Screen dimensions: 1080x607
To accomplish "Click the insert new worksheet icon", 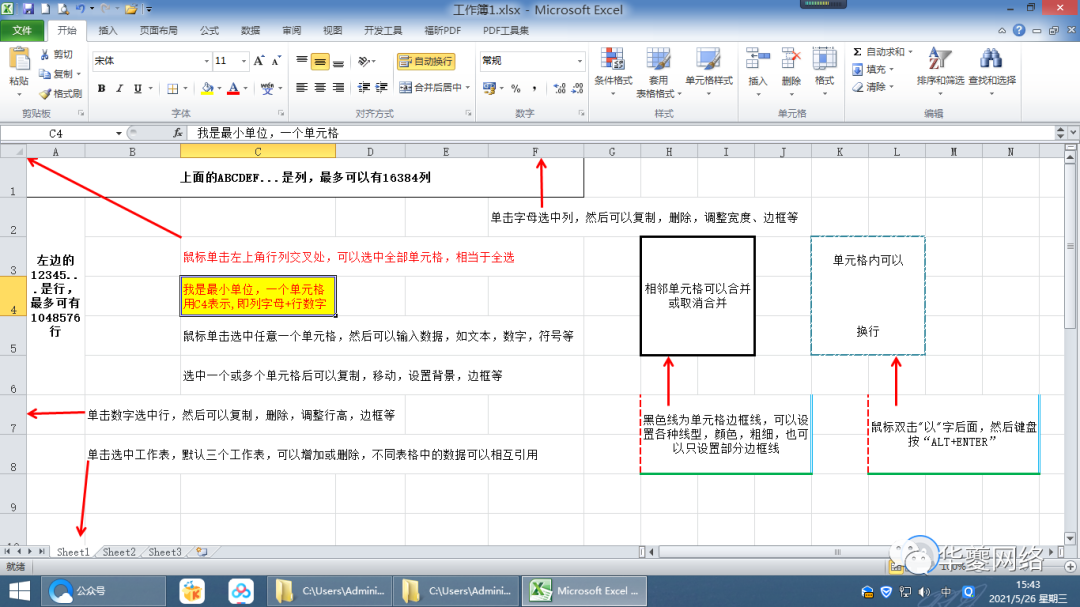I will pos(202,552).
